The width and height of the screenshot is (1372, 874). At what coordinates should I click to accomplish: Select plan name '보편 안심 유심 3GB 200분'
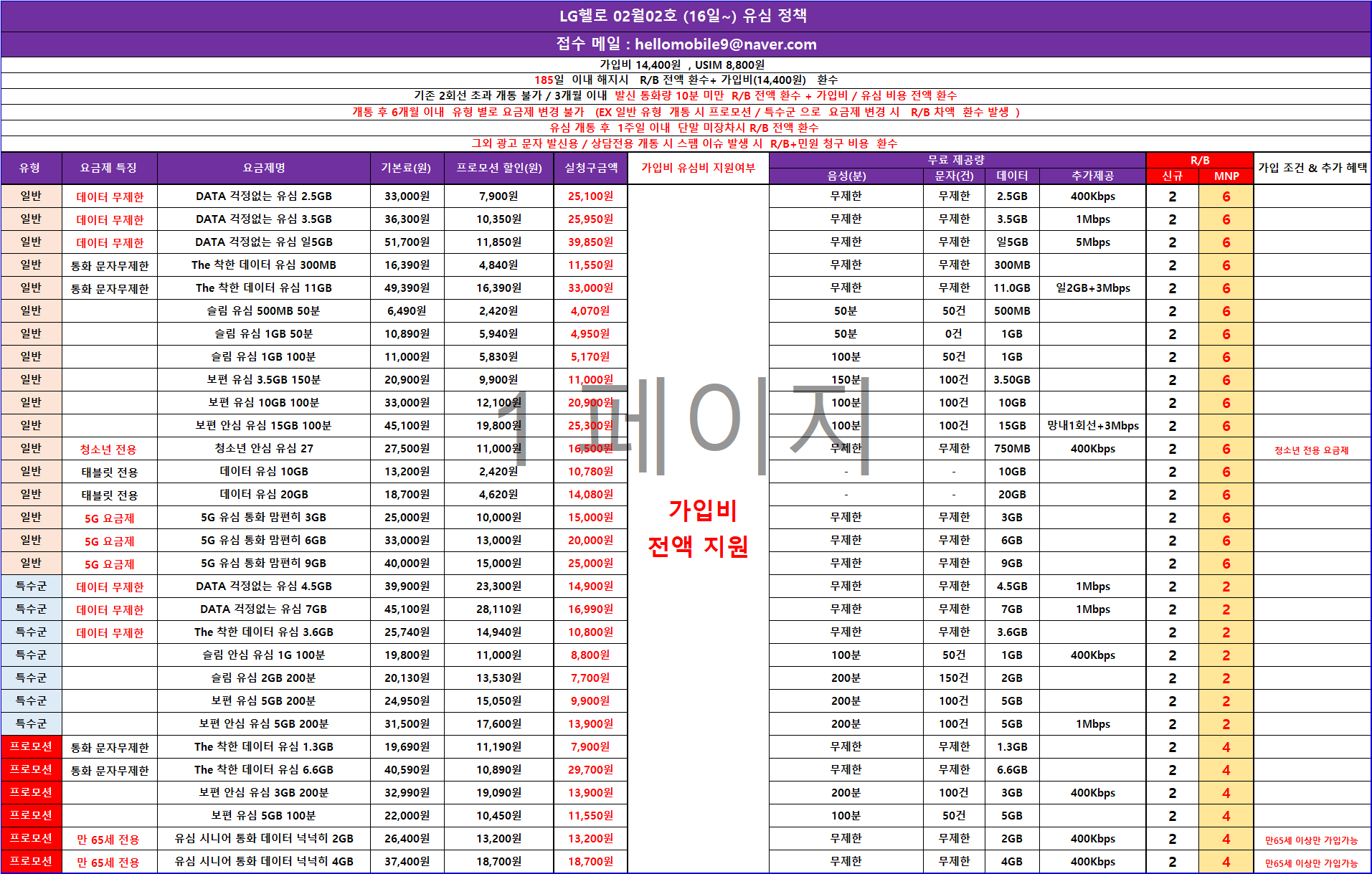[264, 792]
